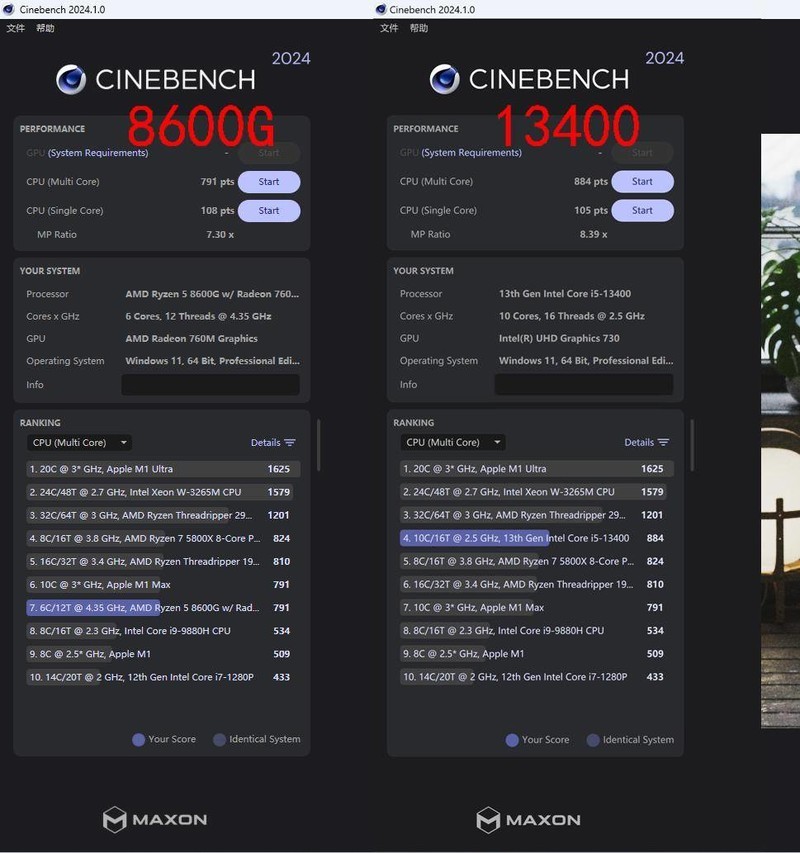Image resolution: width=800 pixels, height=853 pixels.
Task: Click the Identical System legend dot in the left window
Action: pos(219,740)
